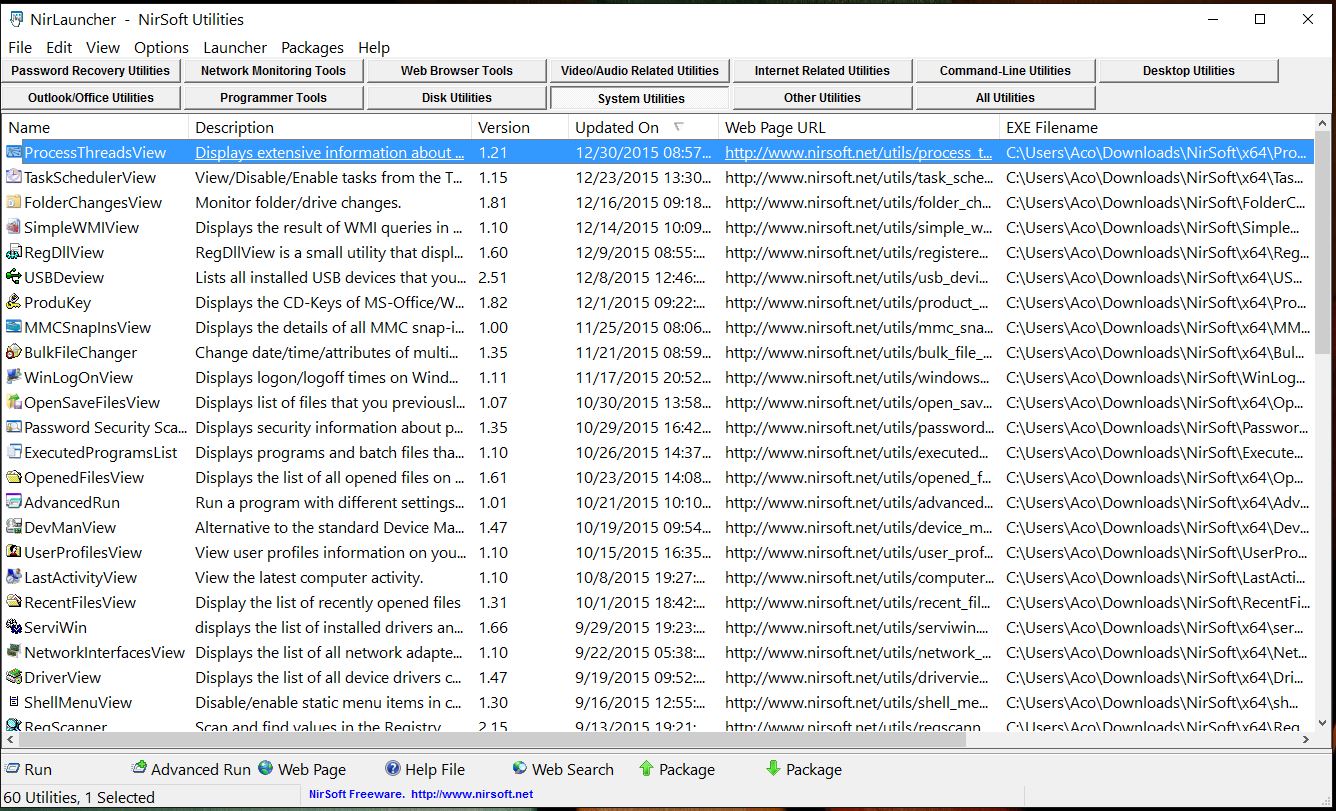Screen dimensions: 1336x811
Task: Switch to Internet Related Utilities tab
Action: [x=822, y=71]
